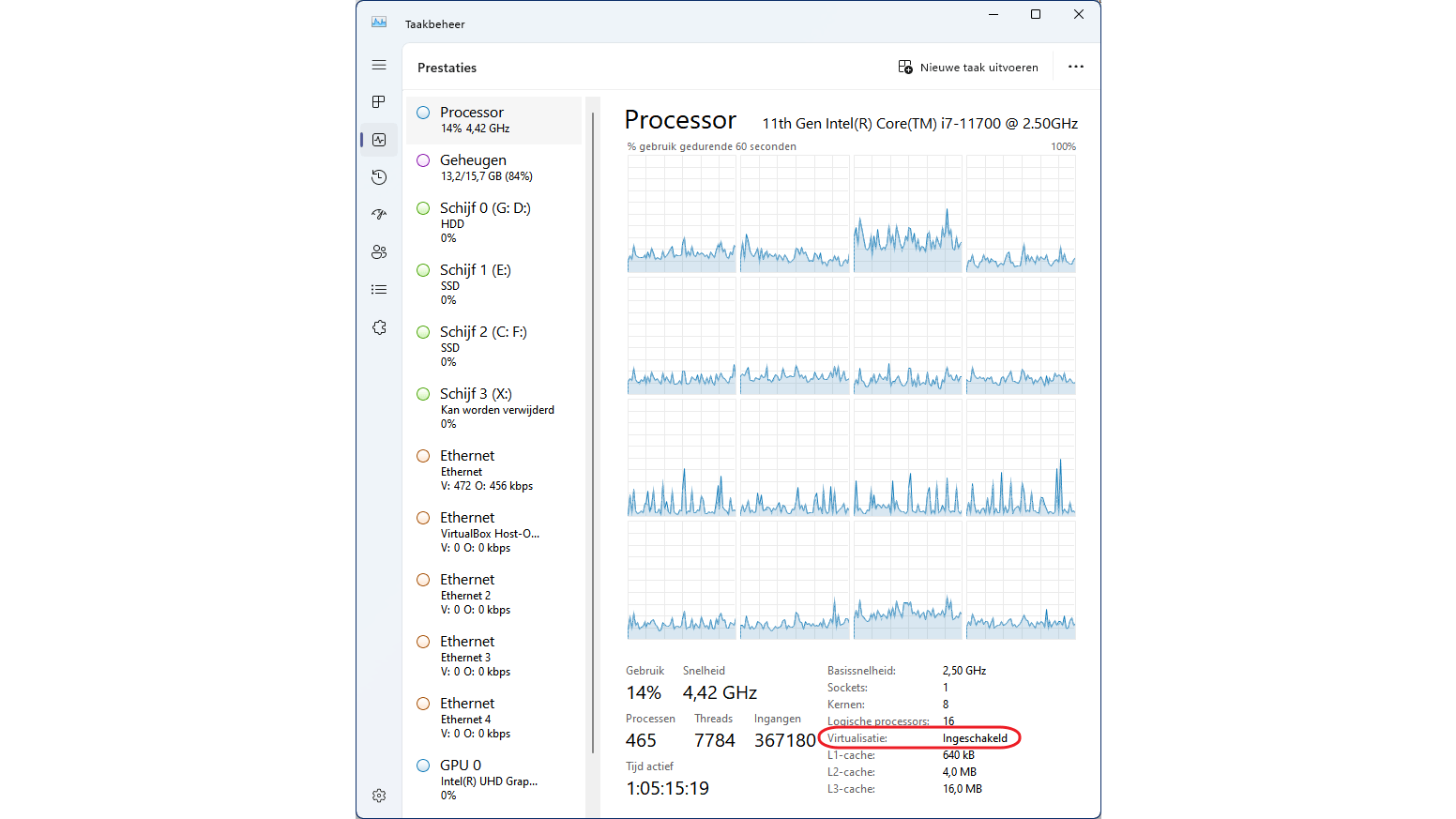Go to the Users page icon
This screenshot has width=1456, height=819.
pyautogui.click(x=379, y=252)
